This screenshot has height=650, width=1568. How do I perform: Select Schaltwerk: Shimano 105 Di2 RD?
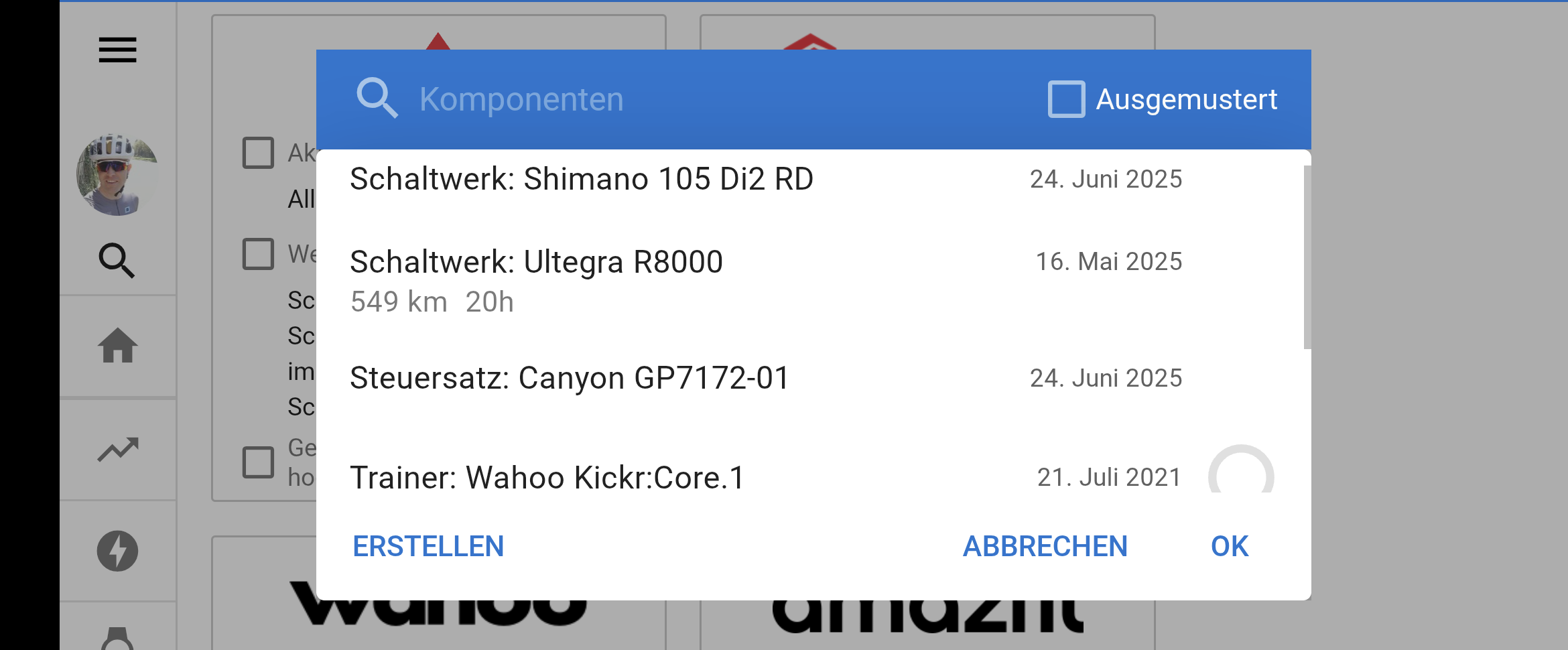[x=582, y=180]
